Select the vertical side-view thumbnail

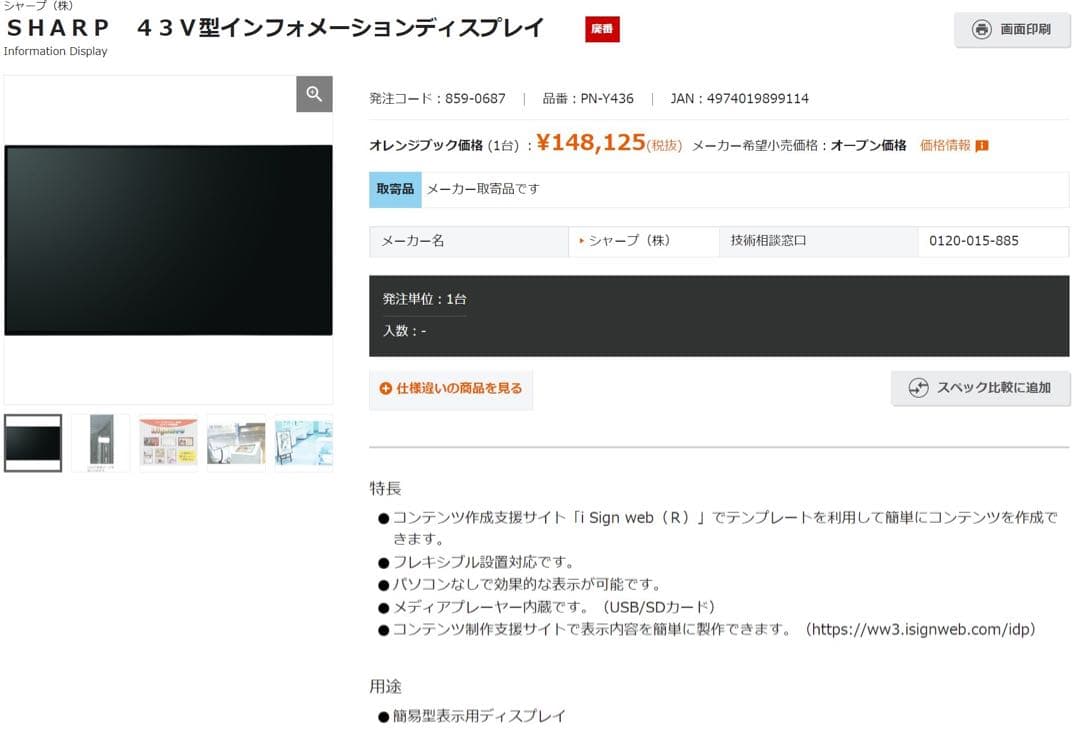point(100,441)
